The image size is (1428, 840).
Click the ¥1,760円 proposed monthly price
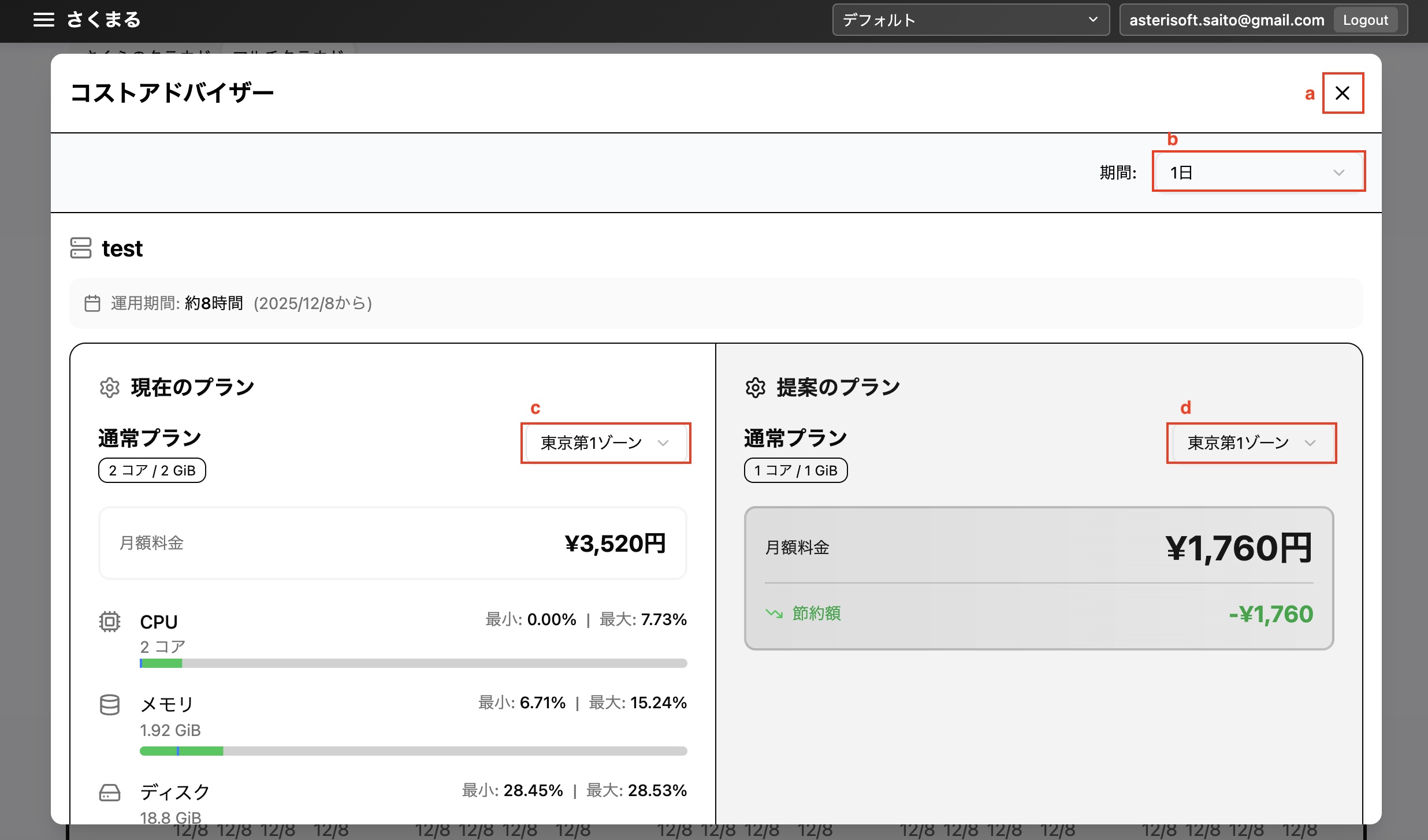1240,548
